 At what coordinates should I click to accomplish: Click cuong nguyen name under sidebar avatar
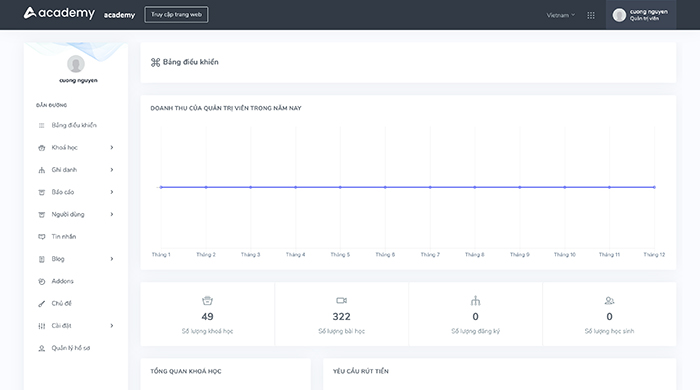point(78,80)
